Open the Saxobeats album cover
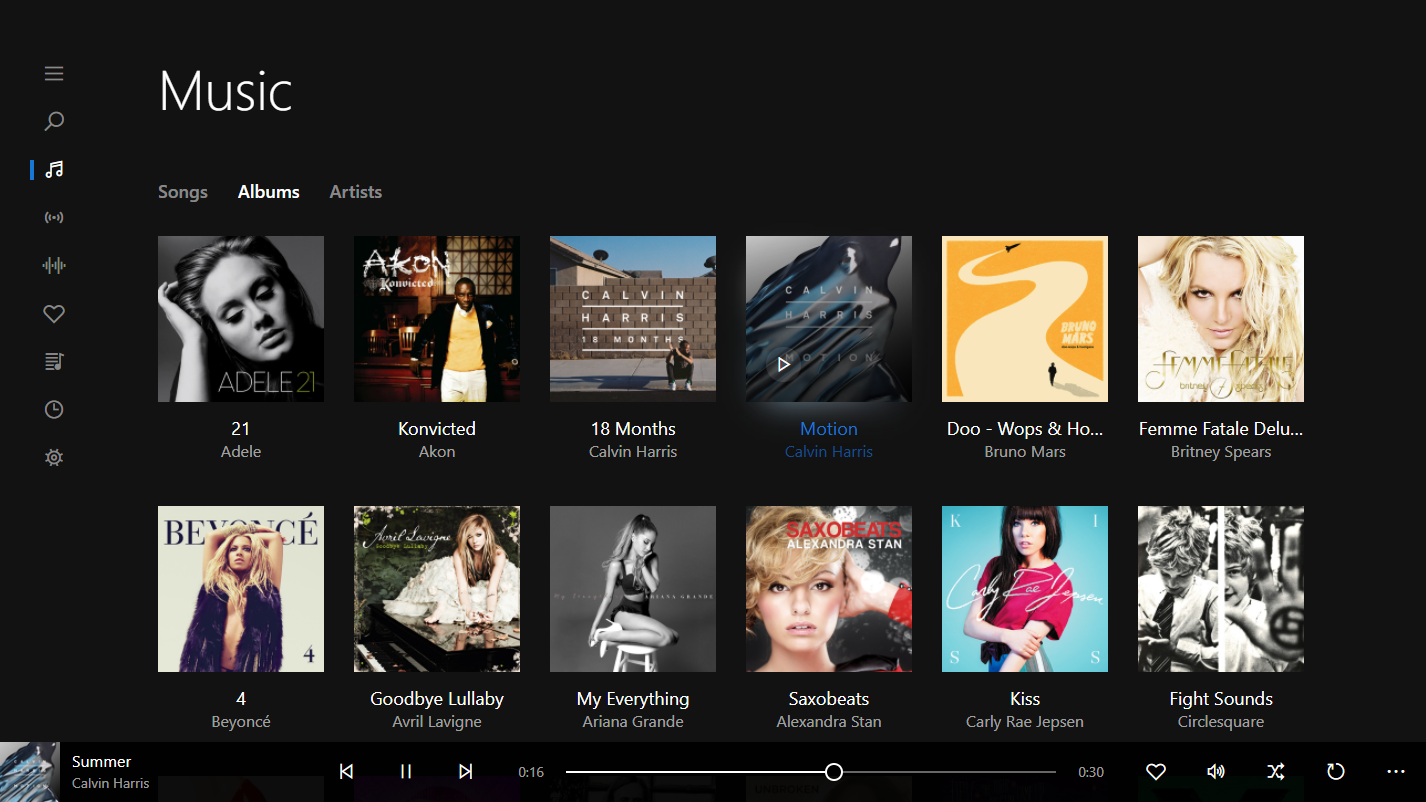 (829, 589)
